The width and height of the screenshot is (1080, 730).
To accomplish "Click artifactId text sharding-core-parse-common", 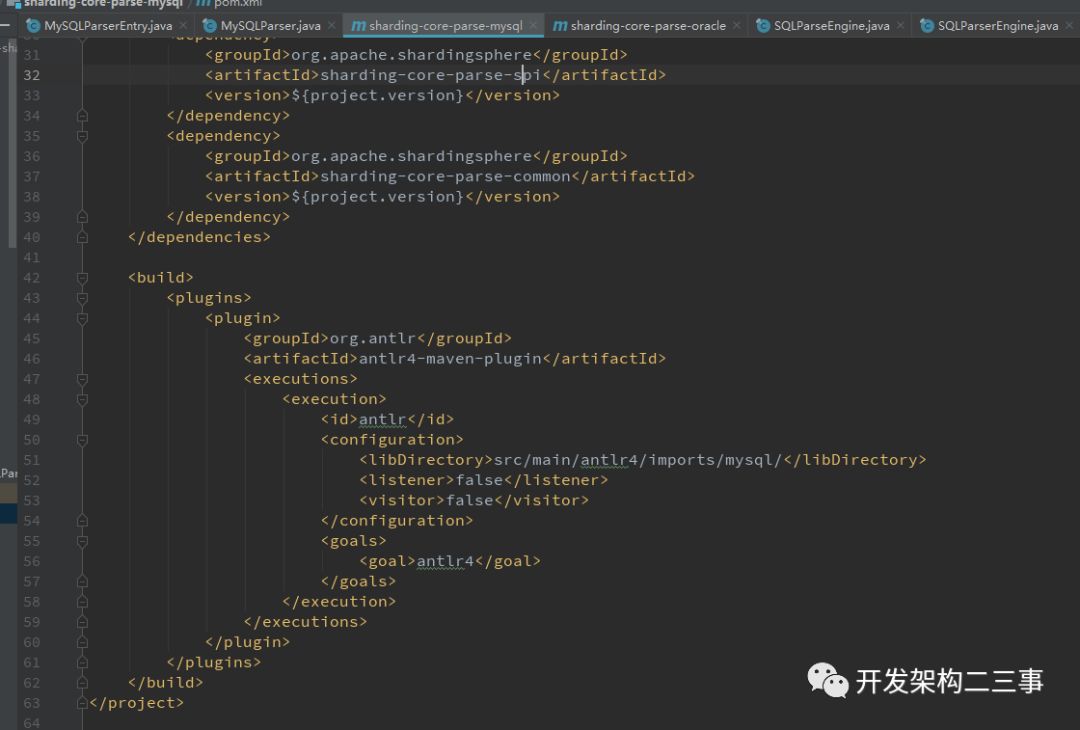I will click(x=446, y=176).
